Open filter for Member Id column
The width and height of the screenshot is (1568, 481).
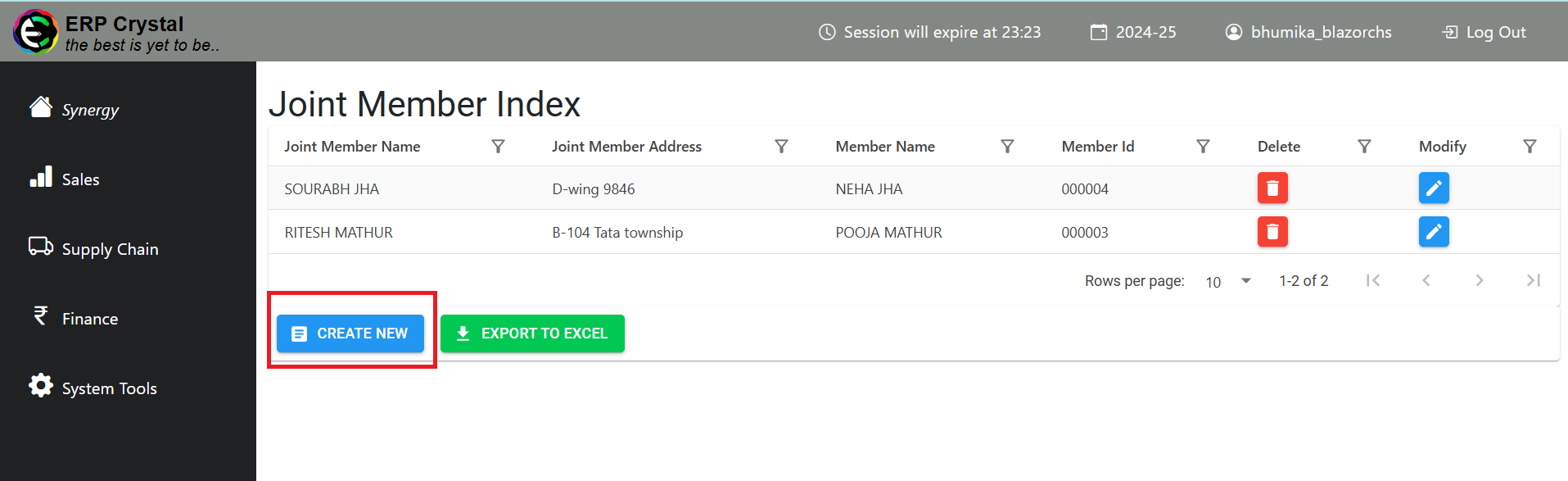pyautogui.click(x=1203, y=147)
